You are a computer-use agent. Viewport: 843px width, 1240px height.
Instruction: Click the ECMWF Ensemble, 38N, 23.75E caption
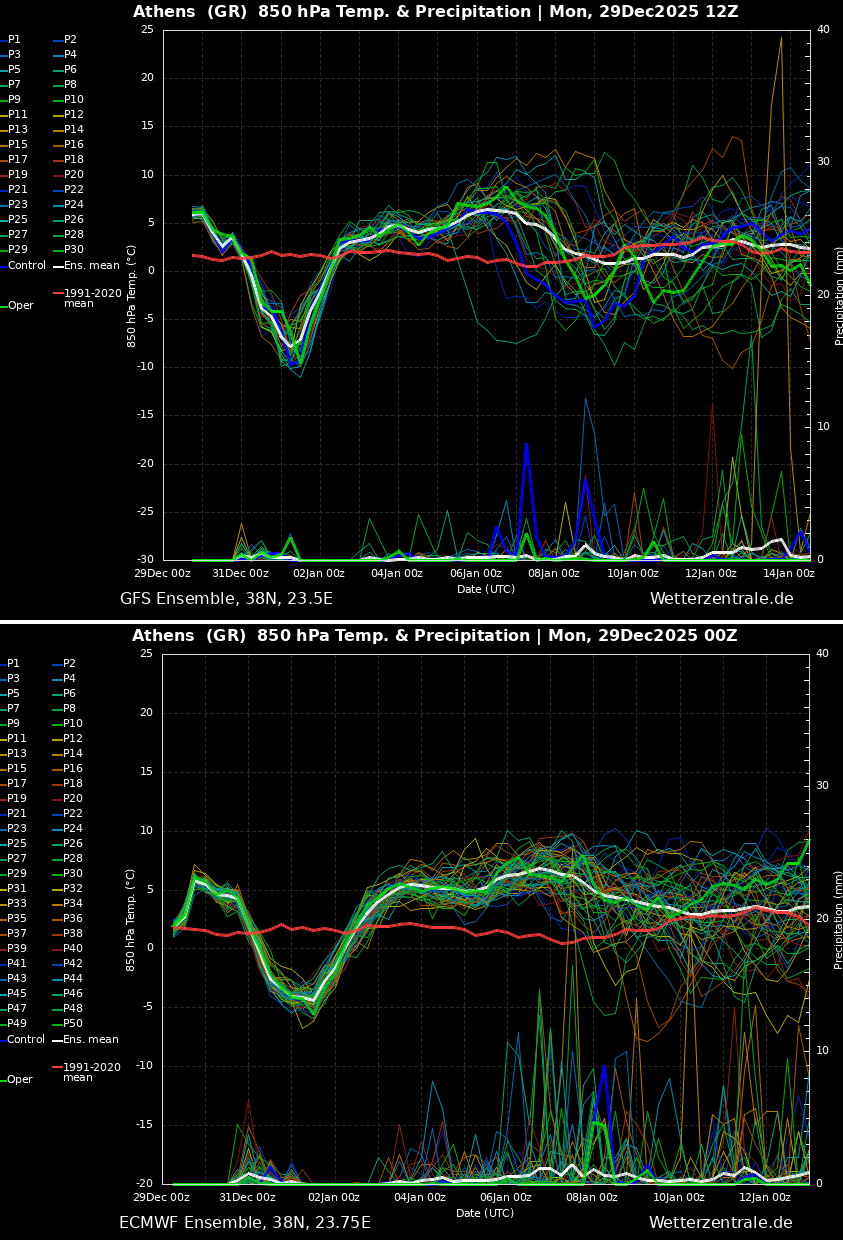244,1223
